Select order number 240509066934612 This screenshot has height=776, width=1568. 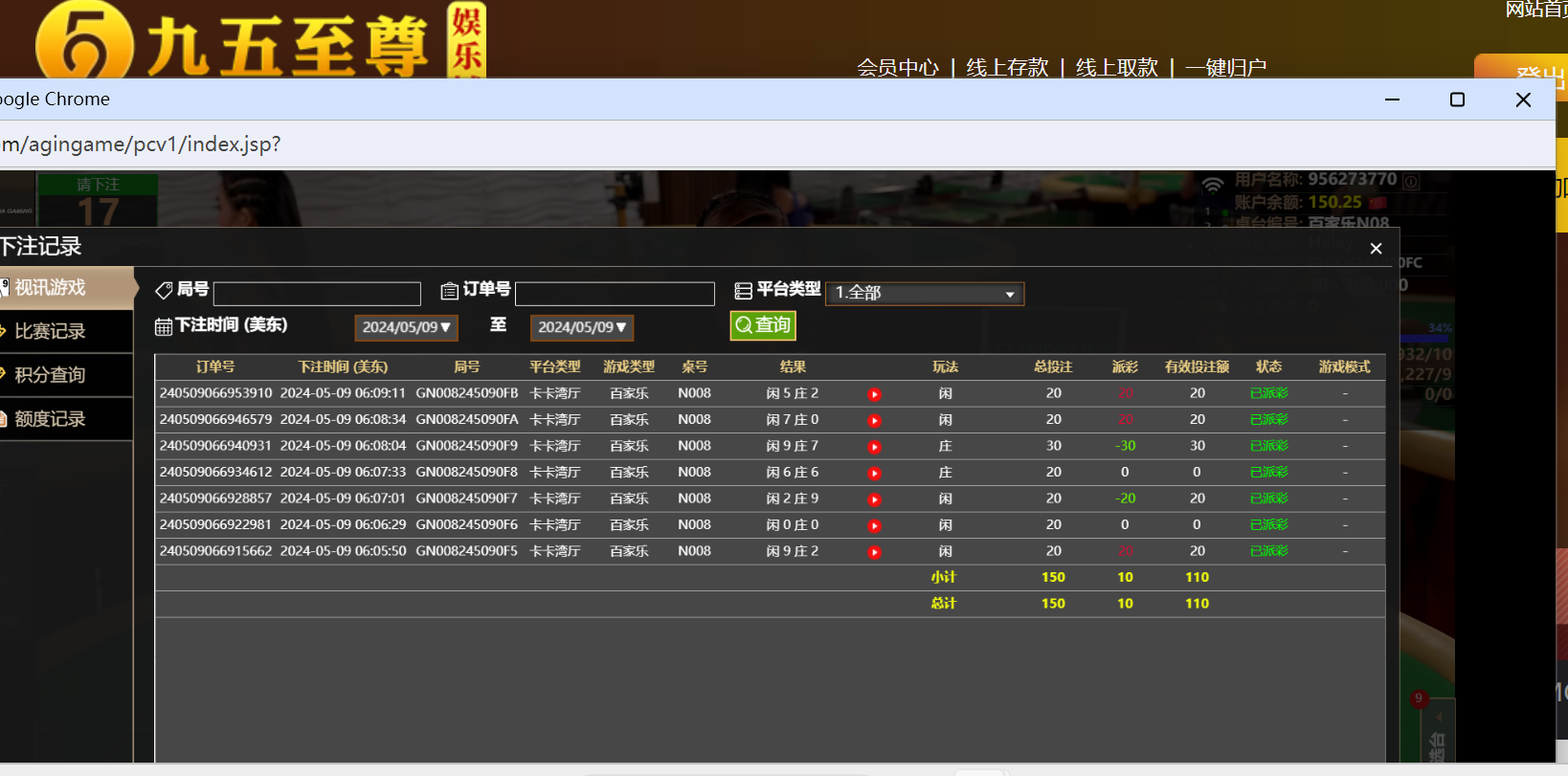(x=215, y=473)
